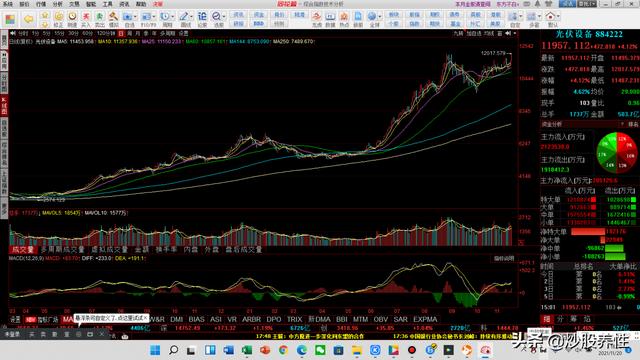Open WeChat from the taskbar
The width and height of the screenshot is (640, 360).
[320, 350]
